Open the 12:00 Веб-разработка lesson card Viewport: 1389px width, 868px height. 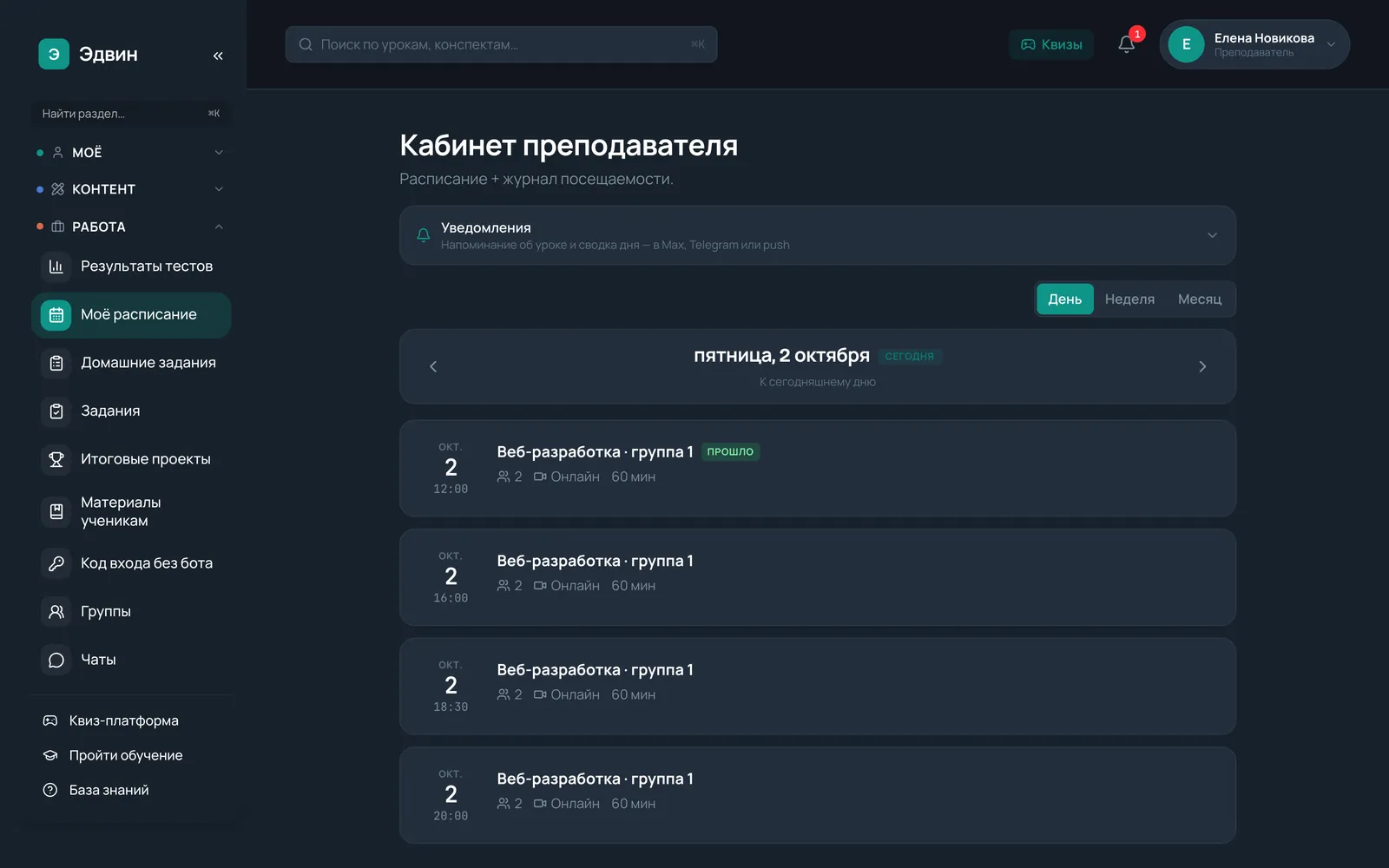(818, 469)
